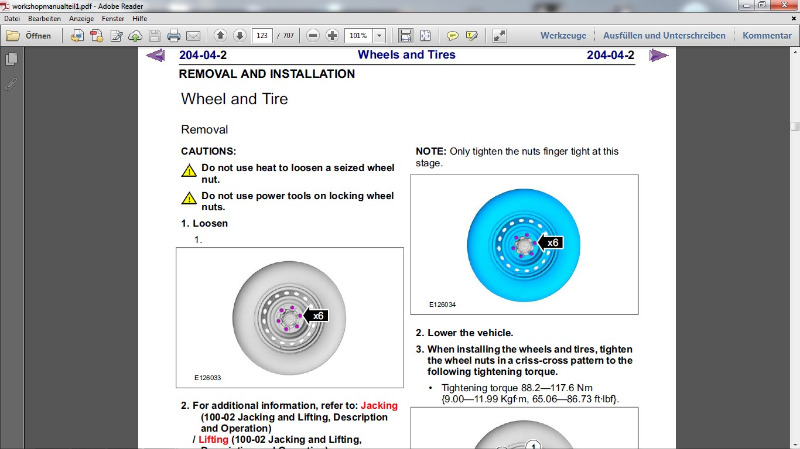Click the Öffnen folder button

click(29, 36)
